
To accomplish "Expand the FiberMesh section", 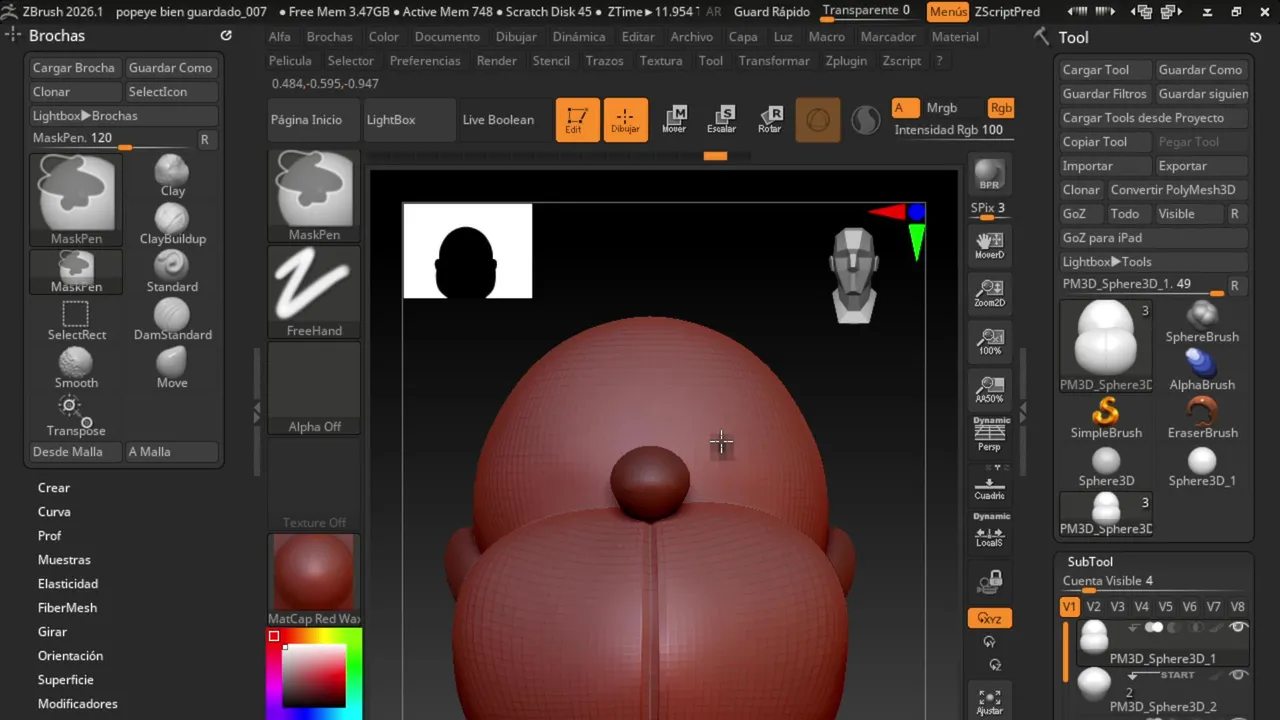I will point(67,608).
